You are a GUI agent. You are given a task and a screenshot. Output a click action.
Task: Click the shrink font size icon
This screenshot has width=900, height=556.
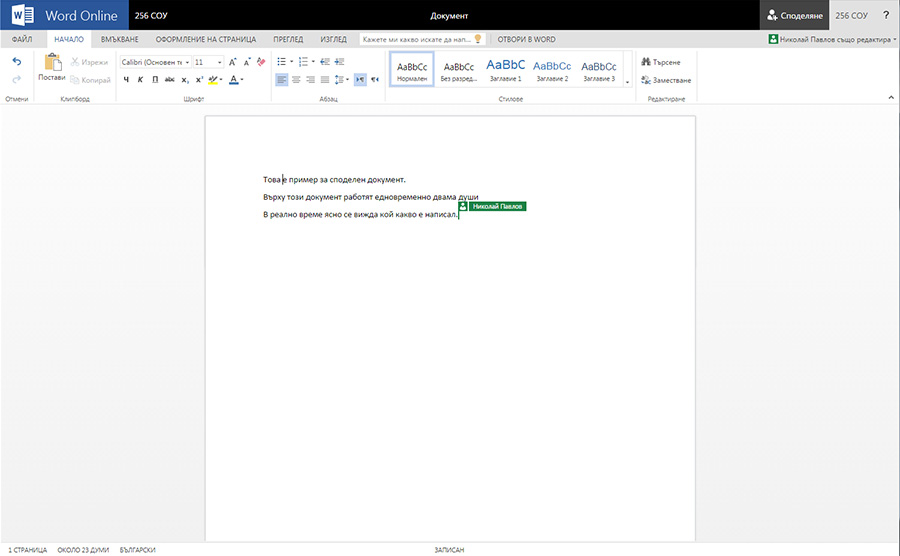click(247, 62)
